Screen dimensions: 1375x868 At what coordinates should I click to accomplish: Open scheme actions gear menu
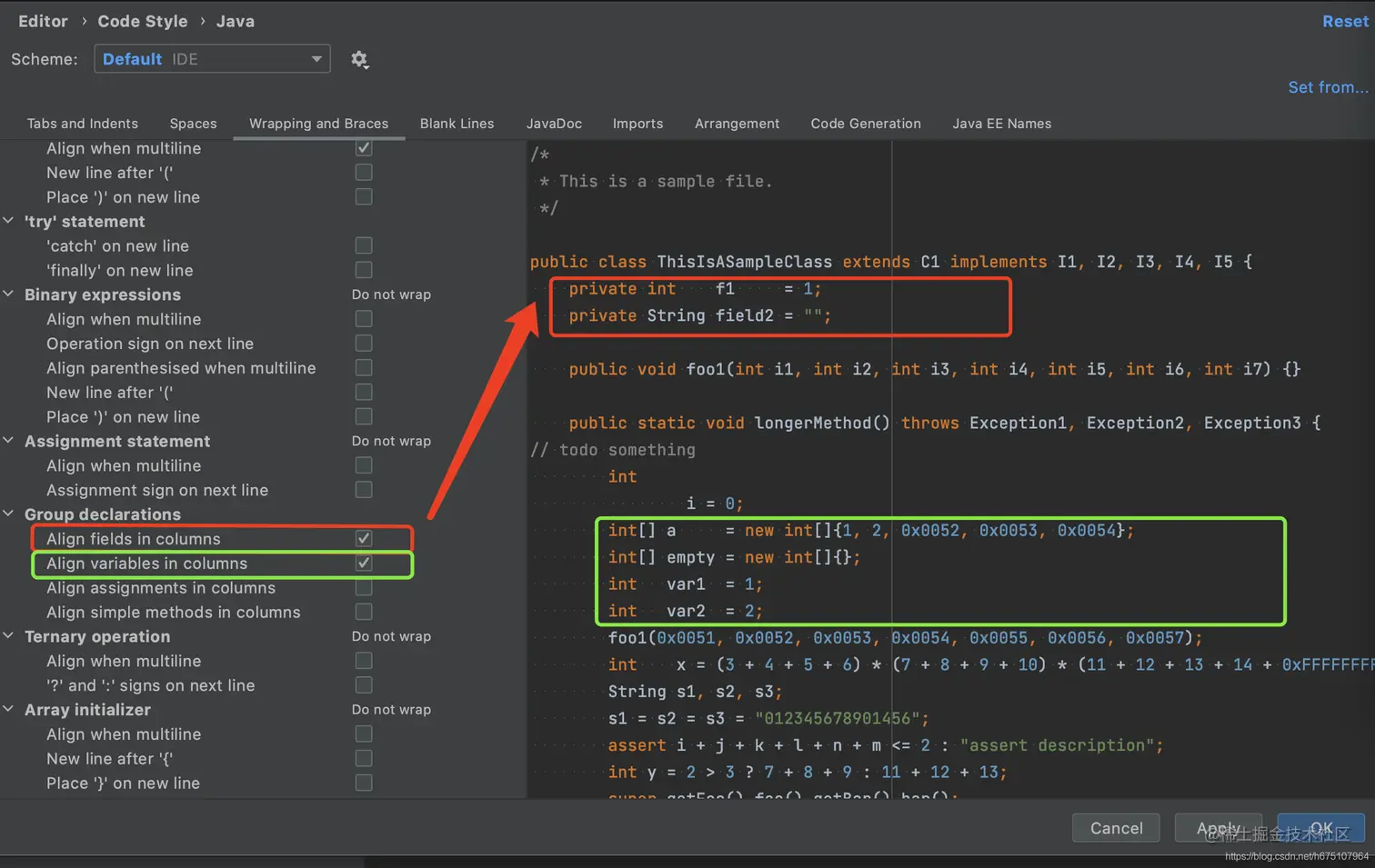(x=360, y=60)
